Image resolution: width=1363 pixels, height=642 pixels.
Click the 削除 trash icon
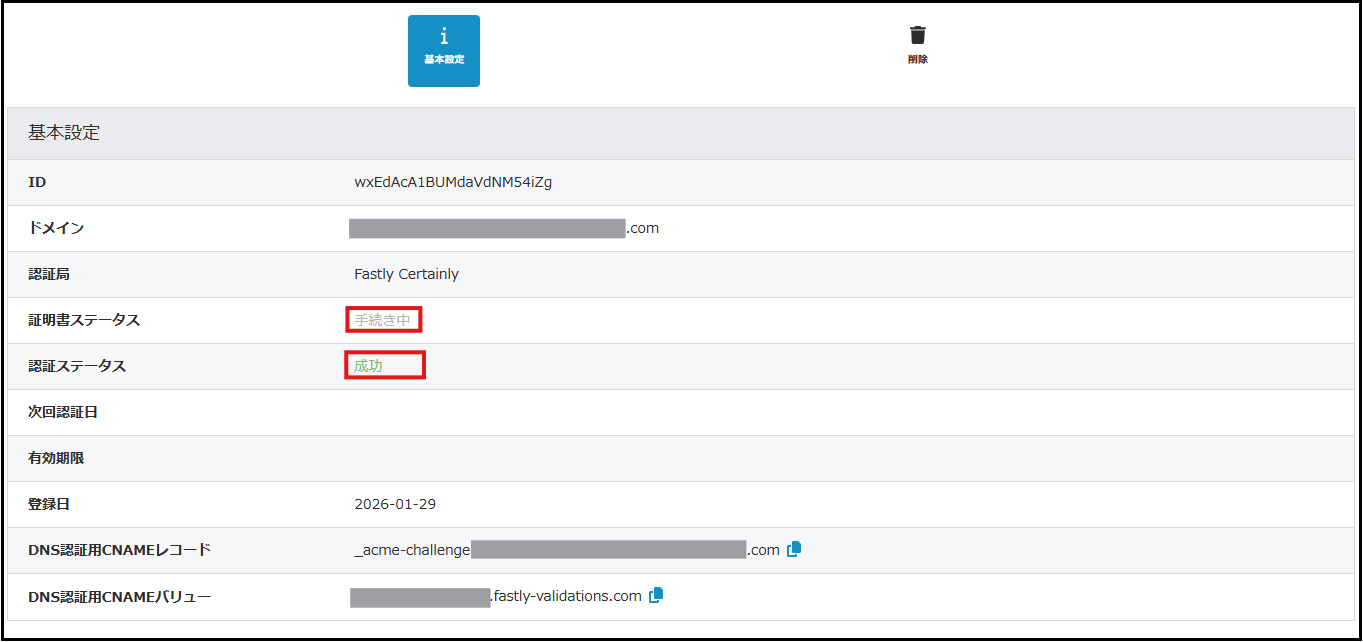[917, 45]
